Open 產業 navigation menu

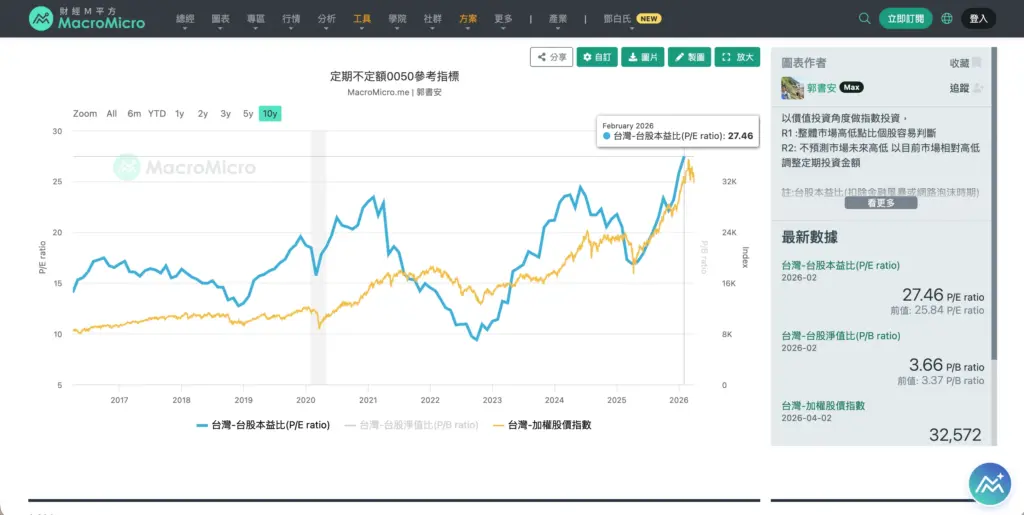pyautogui.click(x=558, y=20)
